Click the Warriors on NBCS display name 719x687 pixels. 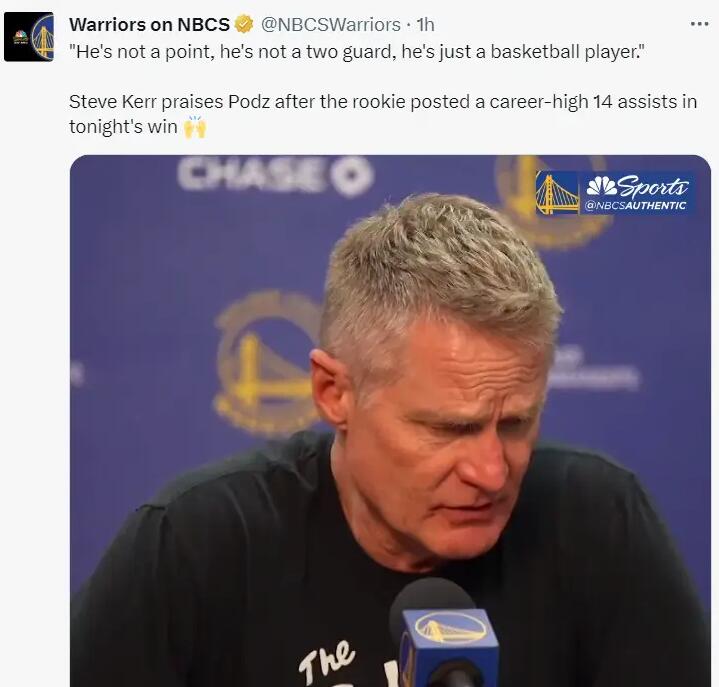click(149, 25)
